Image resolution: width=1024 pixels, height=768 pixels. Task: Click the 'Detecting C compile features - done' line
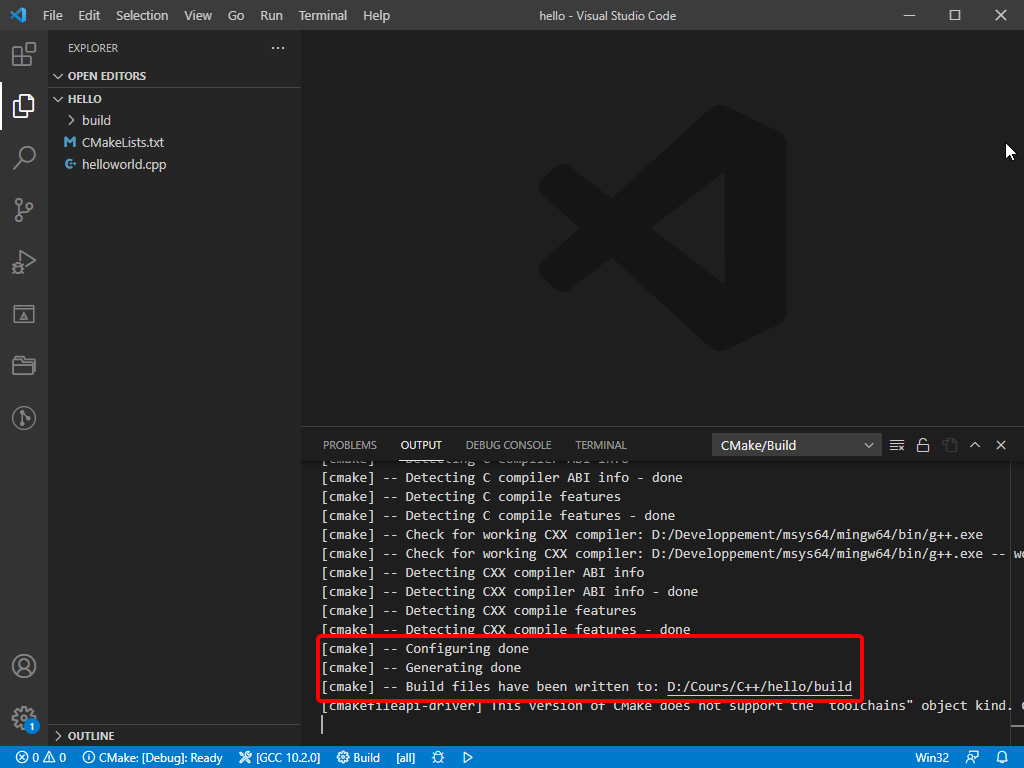coord(498,516)
